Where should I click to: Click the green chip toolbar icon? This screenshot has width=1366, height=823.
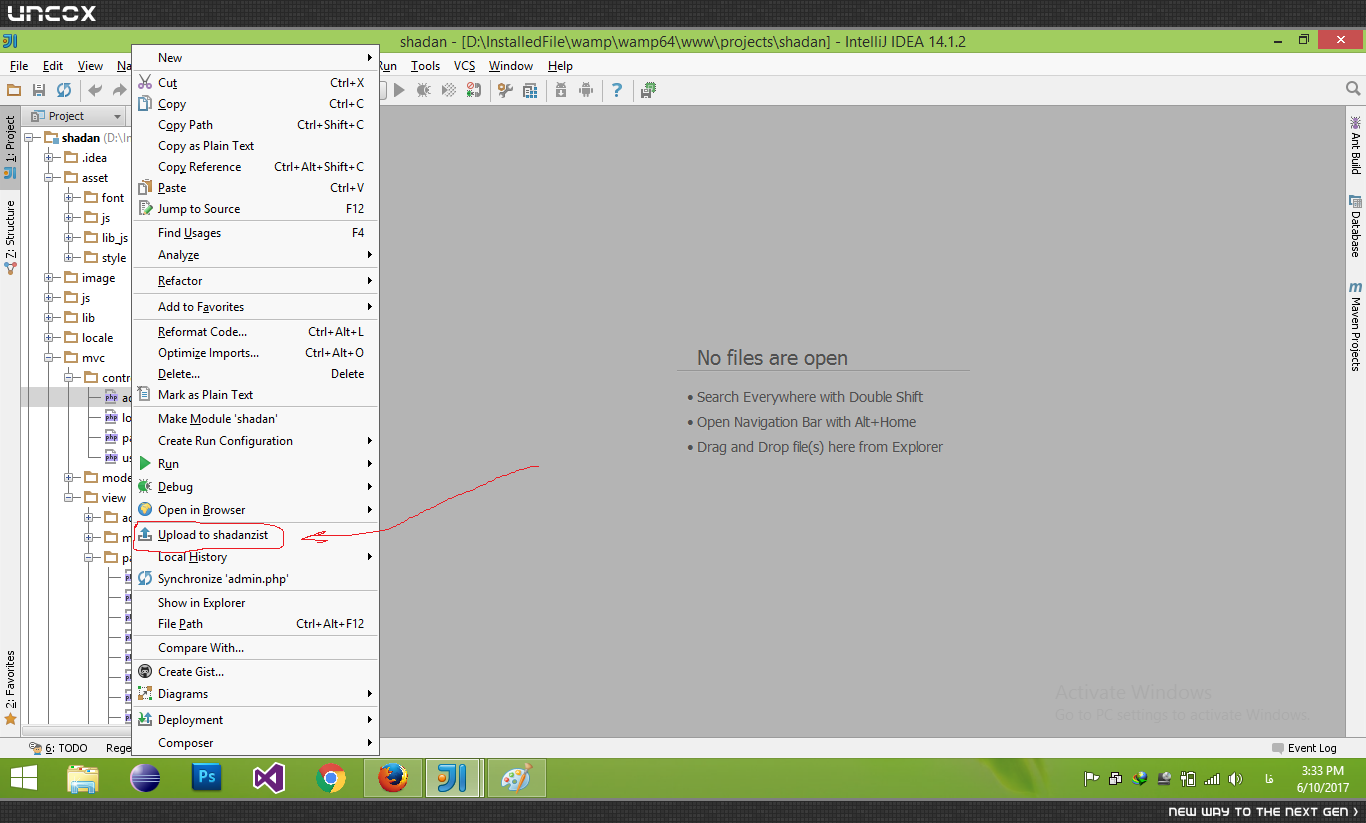(x=648, y=90)
